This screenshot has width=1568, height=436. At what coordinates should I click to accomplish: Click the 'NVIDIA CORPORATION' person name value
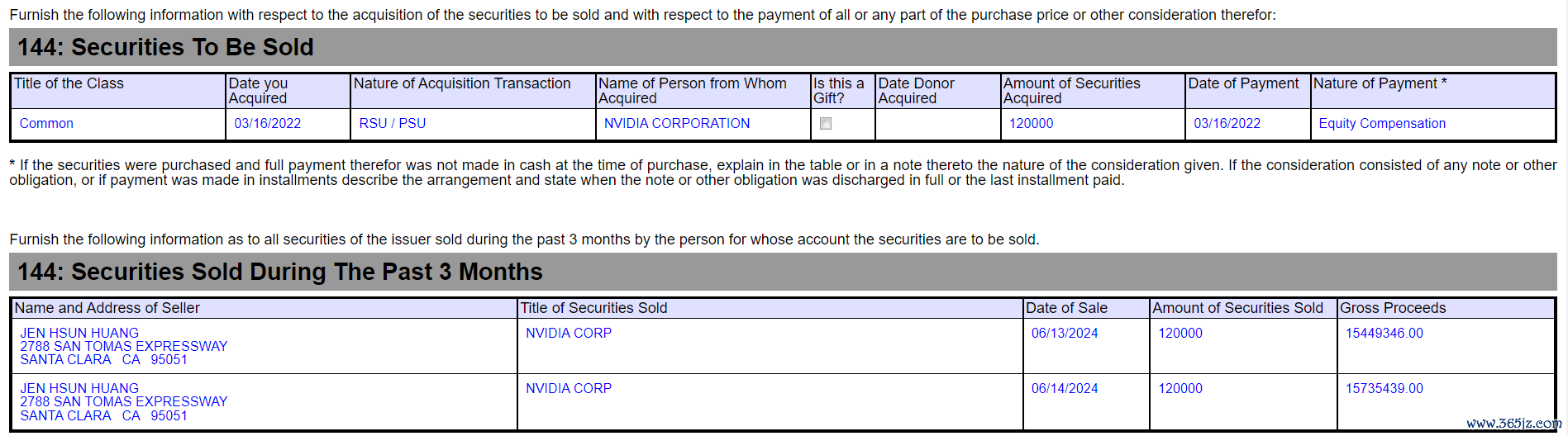point(677,124)
